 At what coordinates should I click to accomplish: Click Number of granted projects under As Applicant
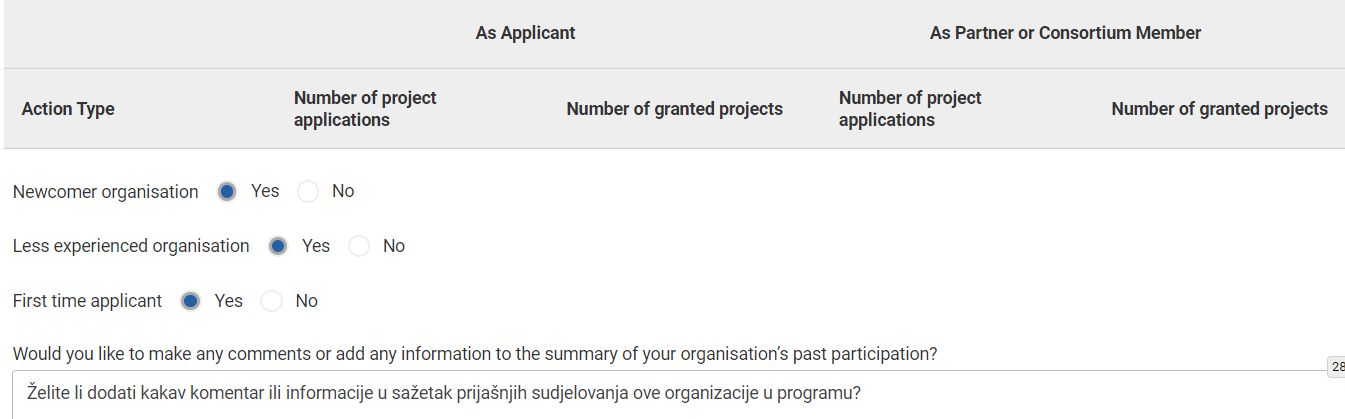point(674,109)
